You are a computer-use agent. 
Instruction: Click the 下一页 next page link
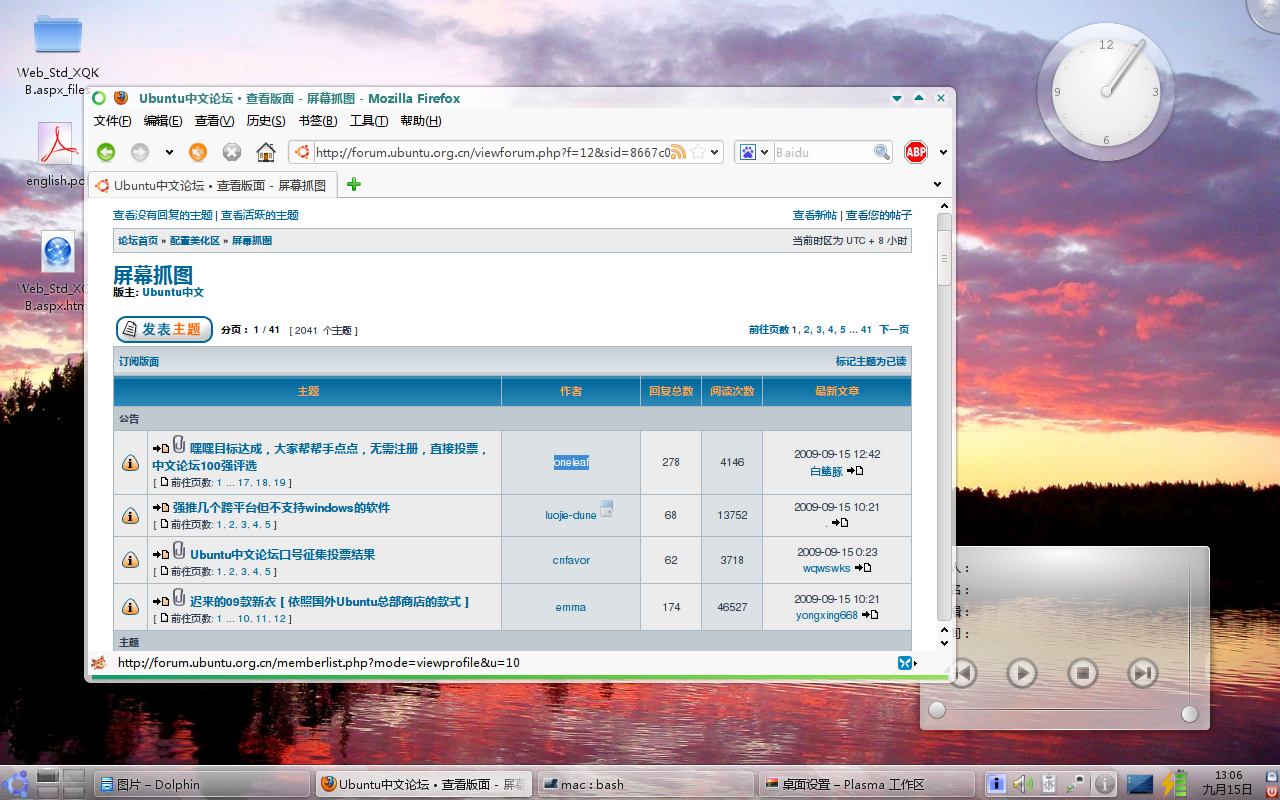894,329
